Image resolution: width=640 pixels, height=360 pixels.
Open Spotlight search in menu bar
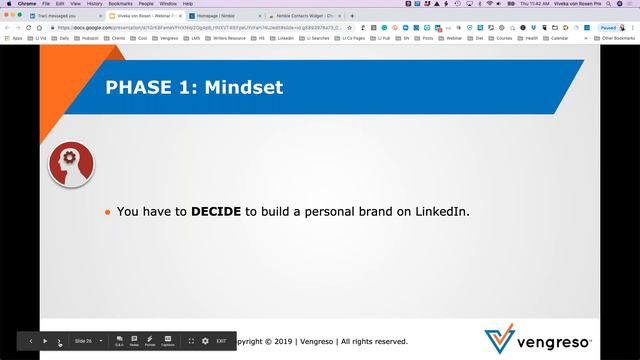609,4
